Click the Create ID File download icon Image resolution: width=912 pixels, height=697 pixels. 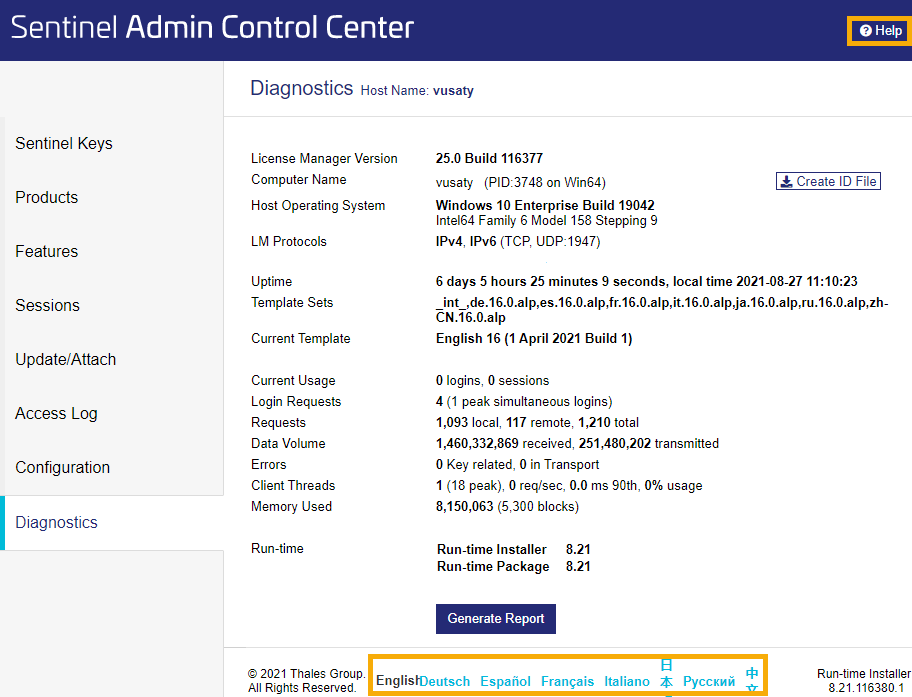coord(787,181)
